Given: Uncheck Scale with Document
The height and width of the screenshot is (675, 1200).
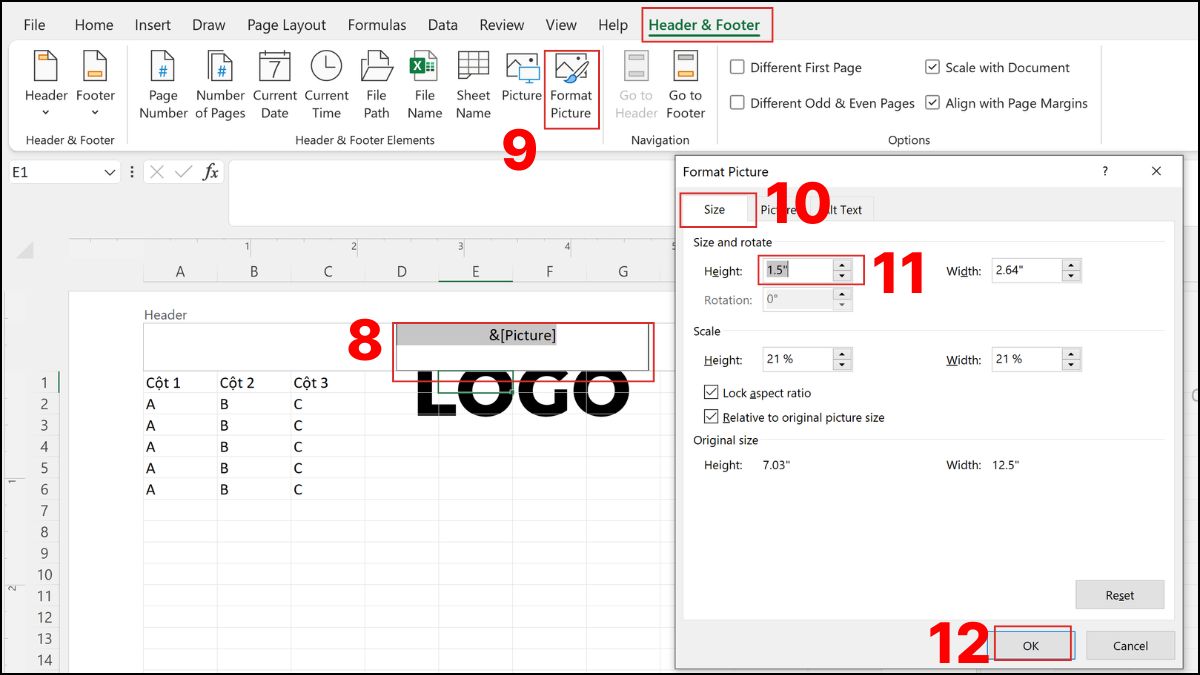Looking at the screenshot, I should coord(932,67).
